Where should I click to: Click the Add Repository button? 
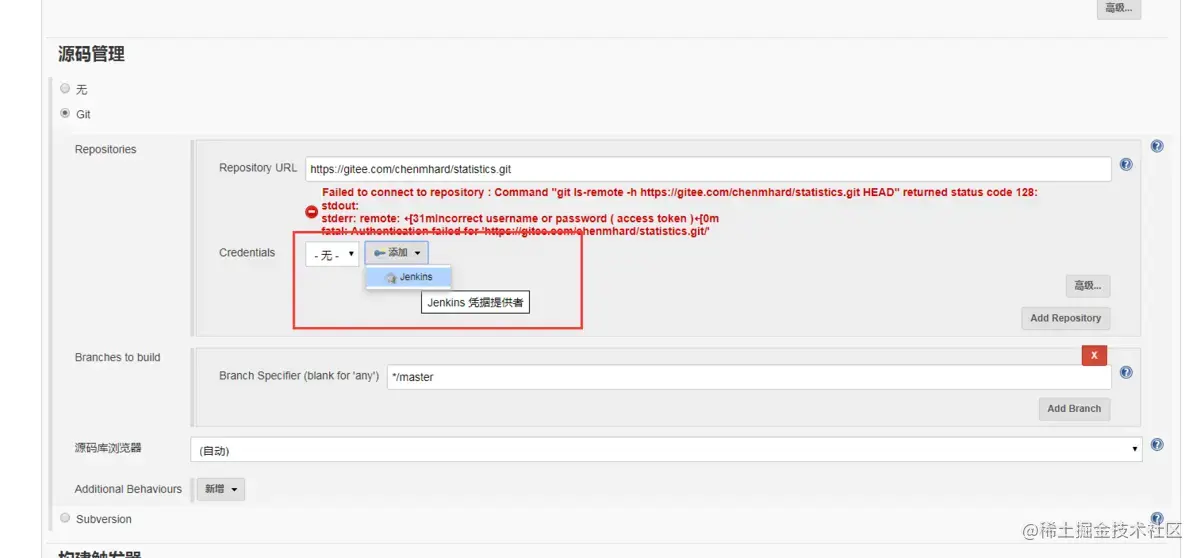pos(1065,318)
